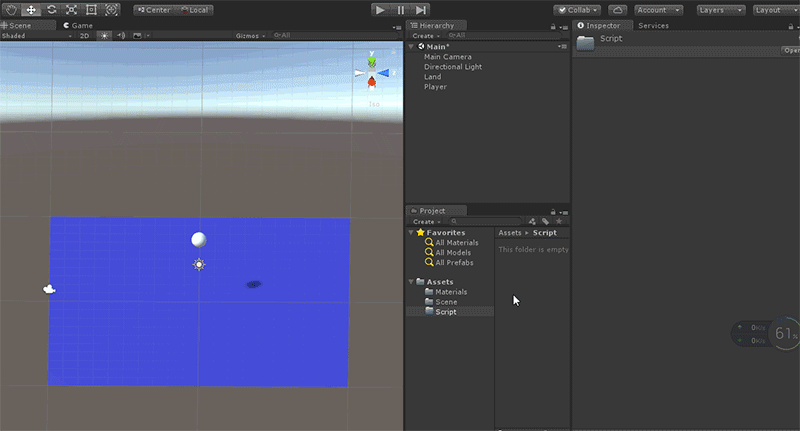Screen dimensions: 800x431
Task: Toggle Iso projection label
Action: point(374,104)
